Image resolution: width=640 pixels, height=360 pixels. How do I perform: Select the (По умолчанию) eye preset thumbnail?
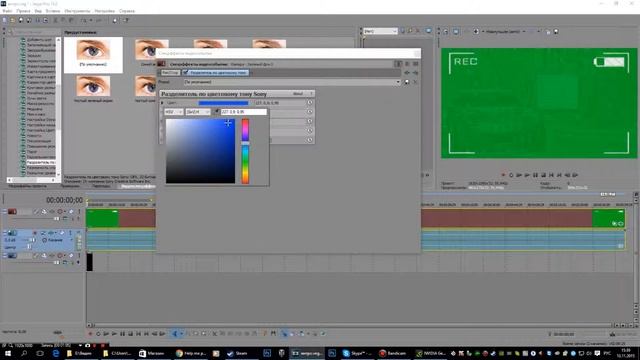coord(93,54)
